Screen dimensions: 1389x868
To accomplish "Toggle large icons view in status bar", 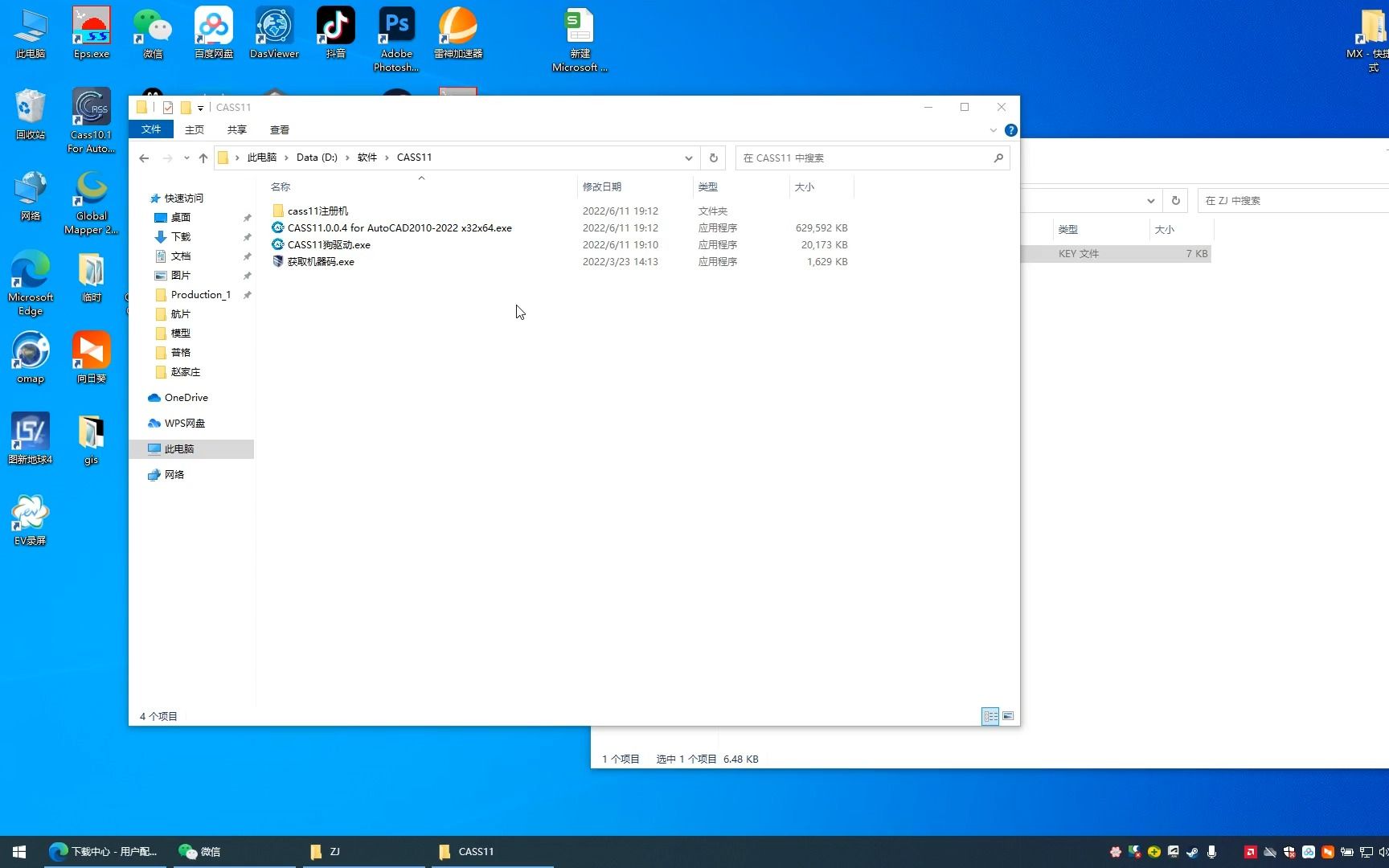I will [1008, 716].
